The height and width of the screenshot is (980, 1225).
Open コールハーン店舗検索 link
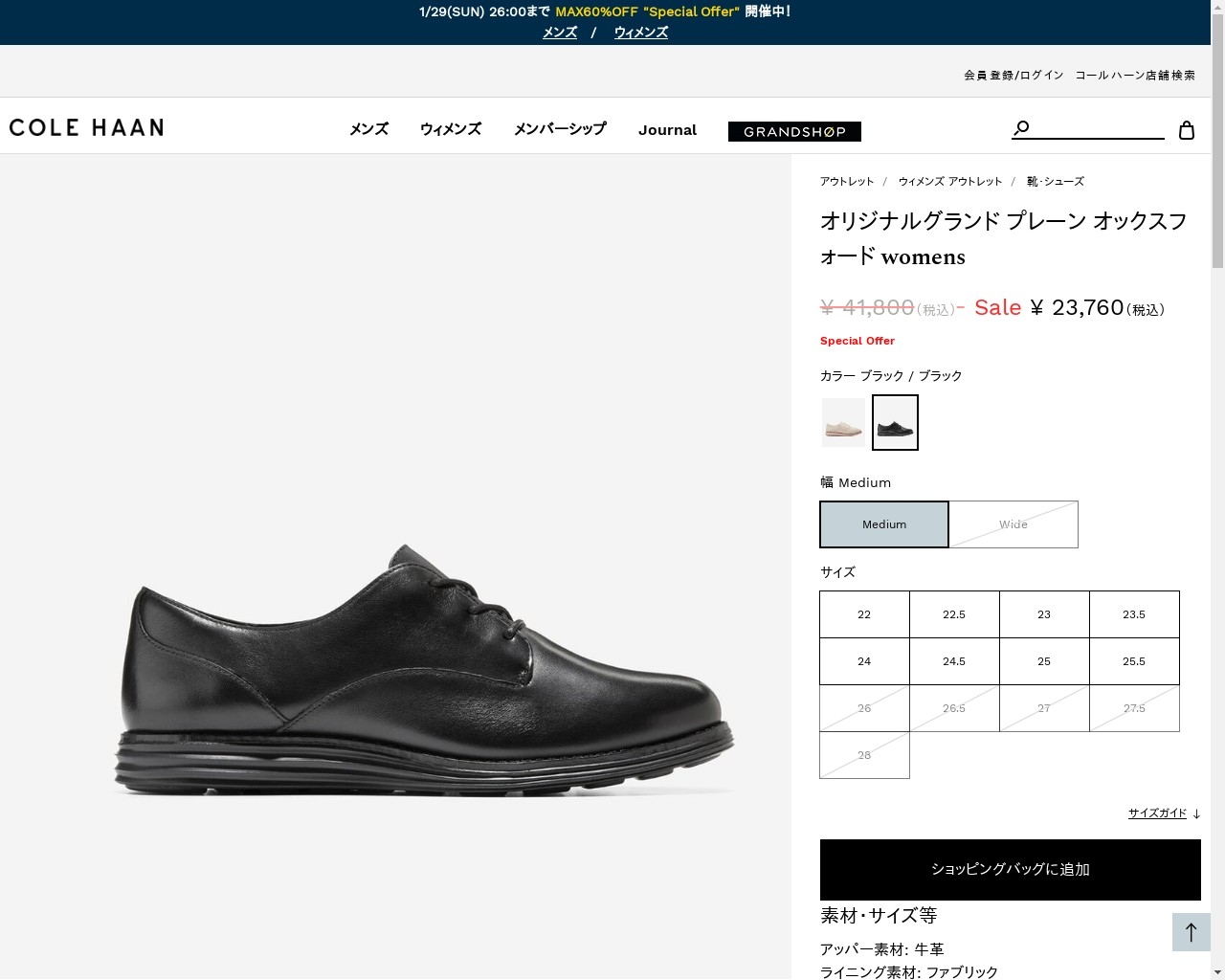click(1135, 75)
